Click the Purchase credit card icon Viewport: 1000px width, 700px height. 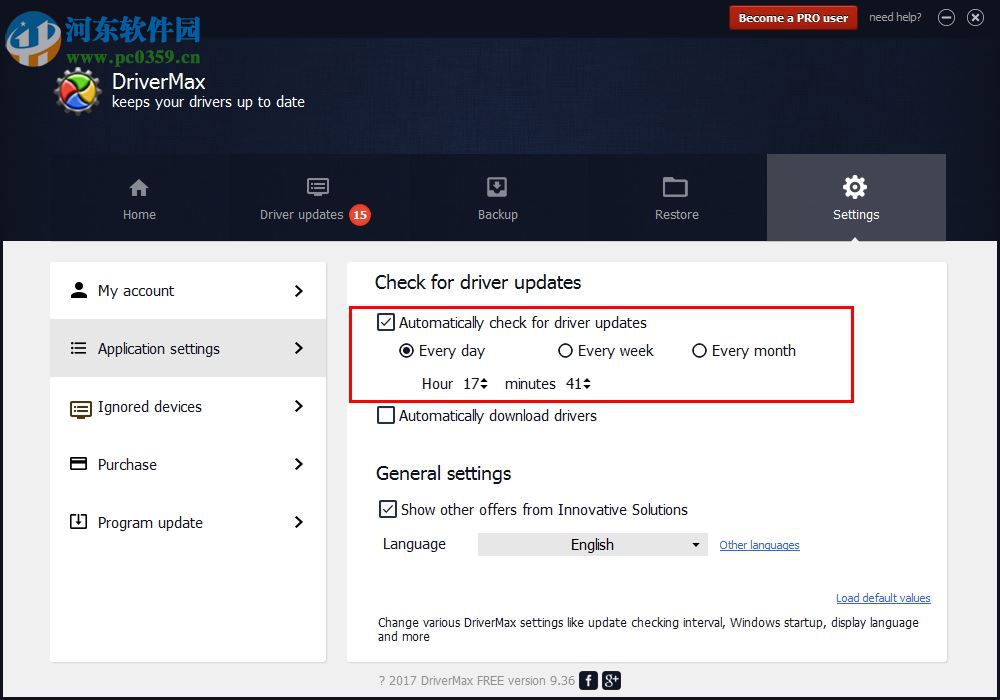(78, 463)
